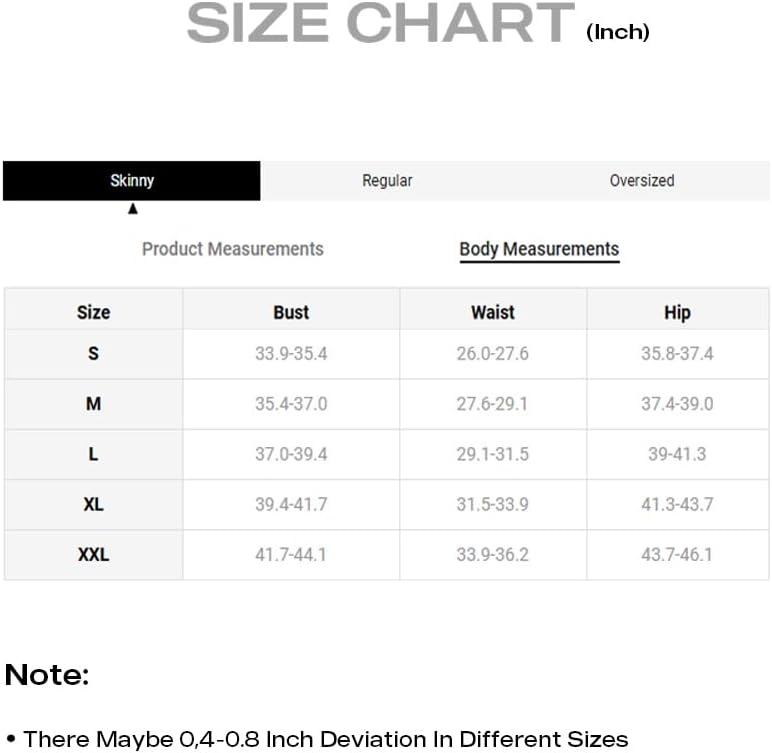Click the Size column header
Image resolution: width=772 pixels, height=753 pixels.
(x=93, y=312)
